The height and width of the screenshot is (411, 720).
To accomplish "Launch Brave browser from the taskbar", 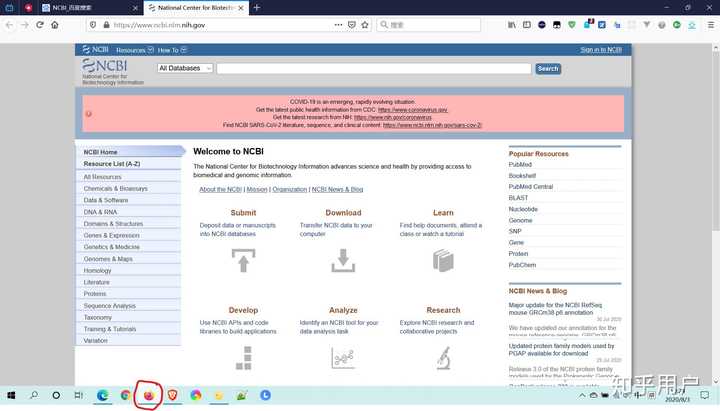I will pyautogui.click(x=172, y=395).
